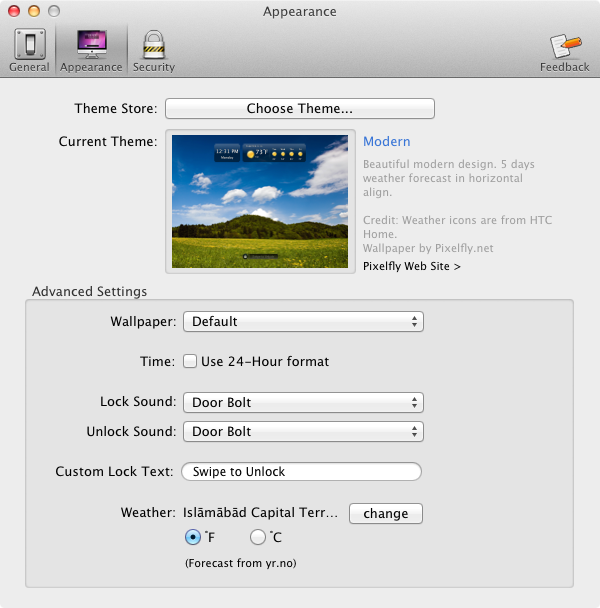Open the Lock Sound dropdown
This screenshot has width=600, height=608.
point(303,402)
